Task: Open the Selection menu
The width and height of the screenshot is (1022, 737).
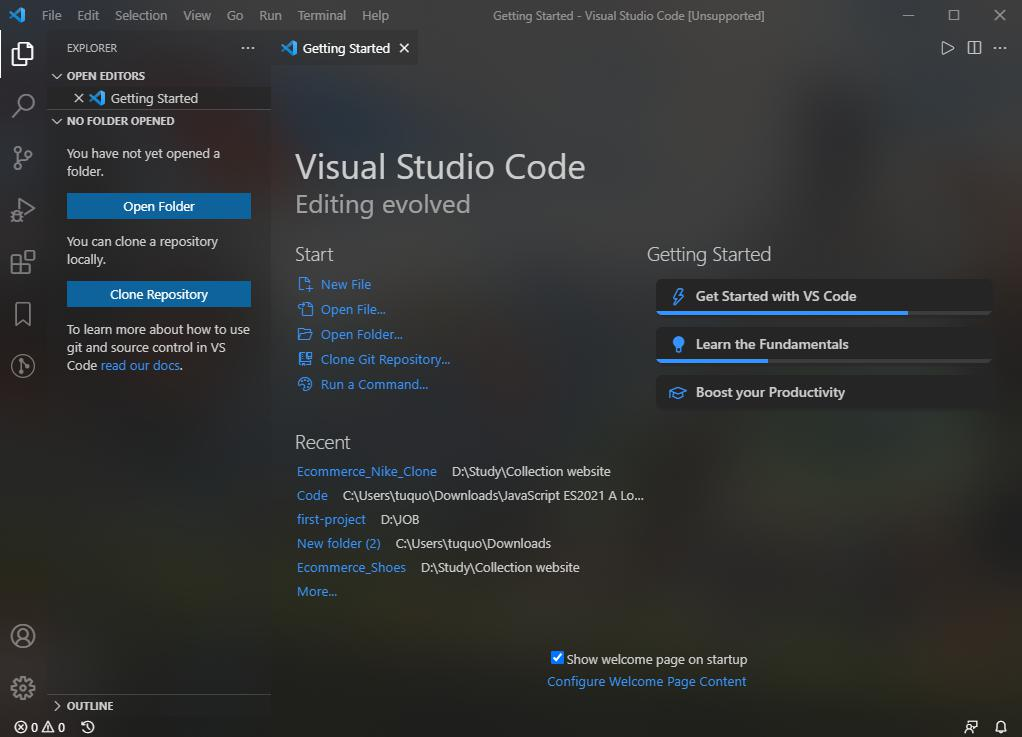Action: coord(141,16)
